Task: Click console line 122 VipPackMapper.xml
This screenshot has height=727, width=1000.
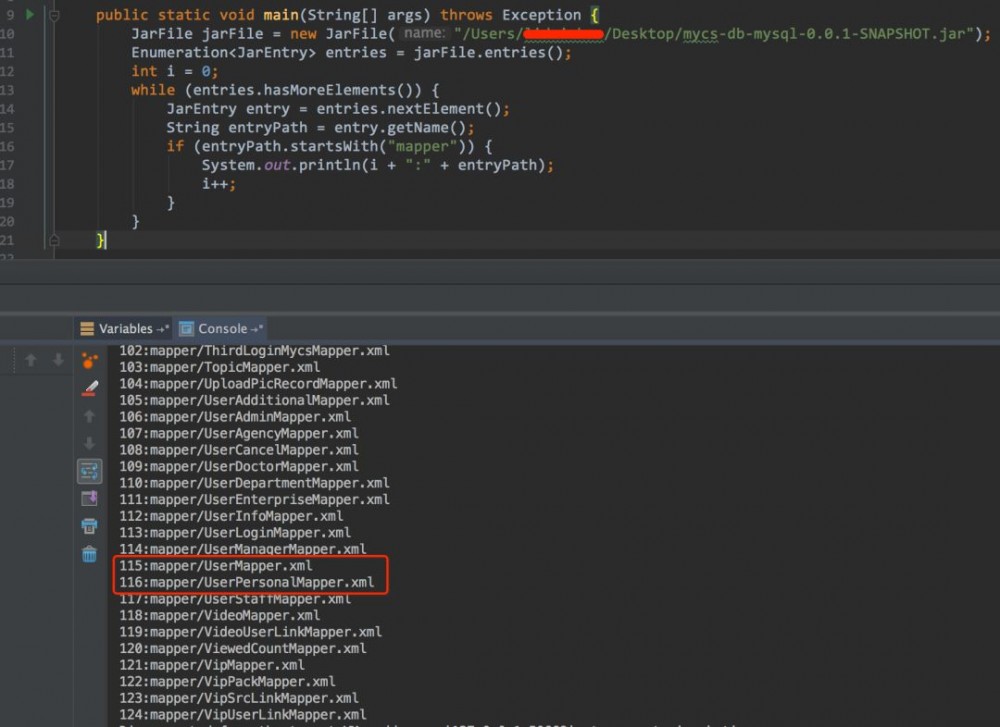Action: click(227, 682)
